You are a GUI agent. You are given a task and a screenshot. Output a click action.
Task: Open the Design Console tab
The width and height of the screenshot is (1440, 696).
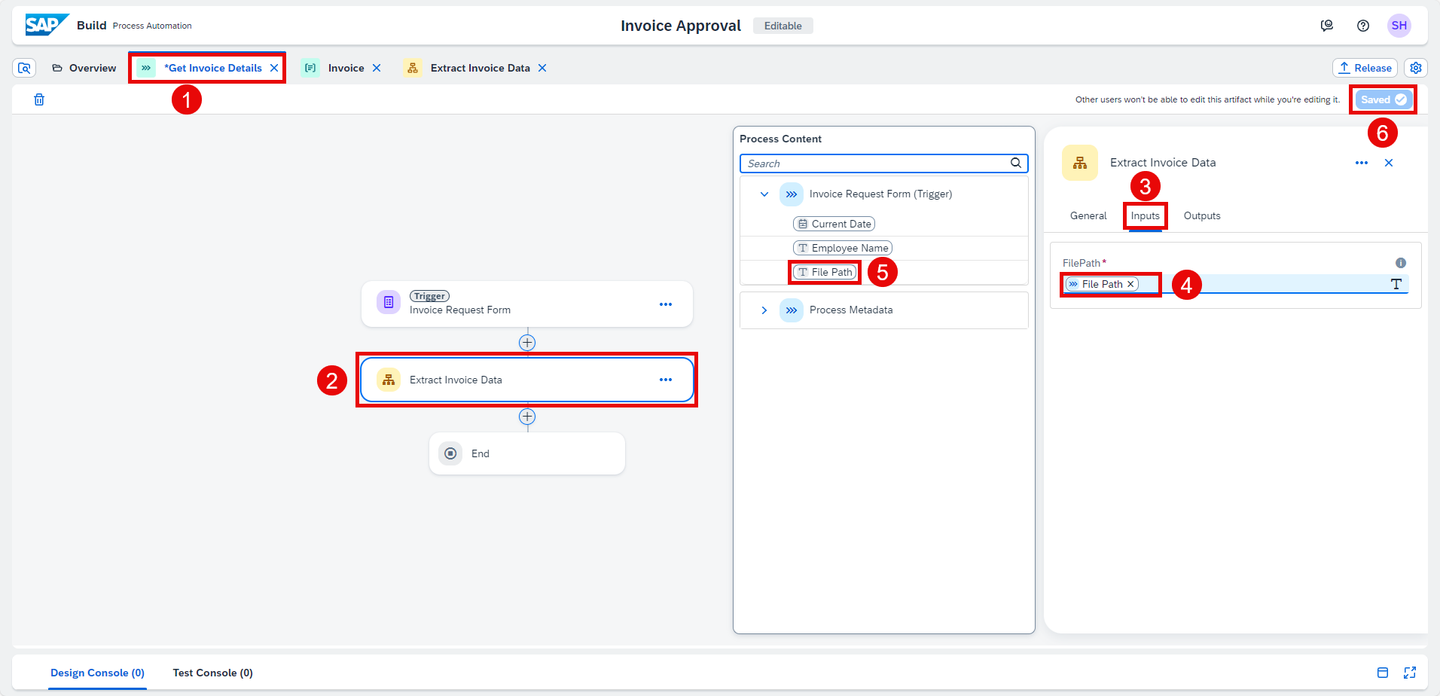[x=98, y=673]
